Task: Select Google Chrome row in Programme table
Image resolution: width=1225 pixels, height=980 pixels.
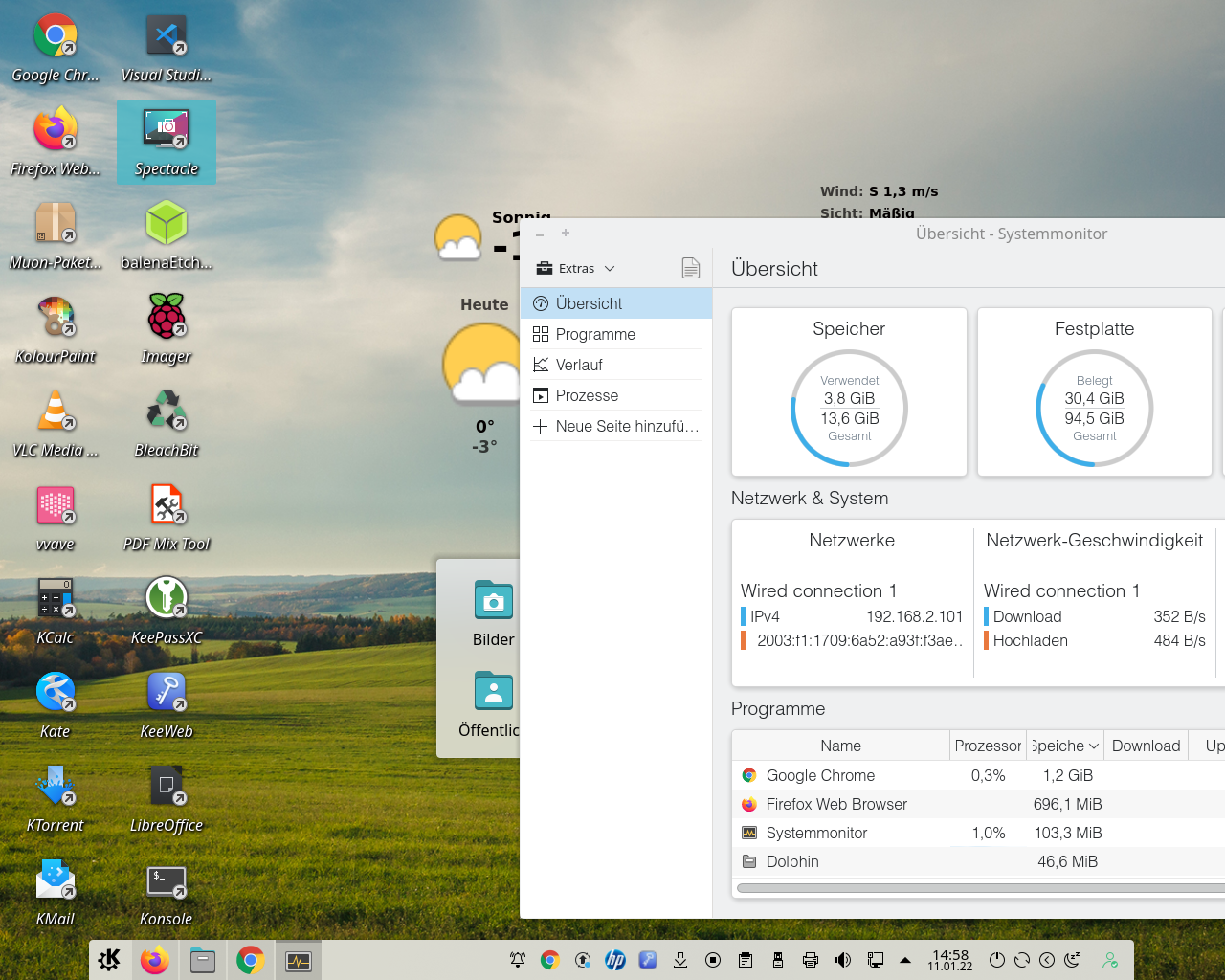Action: point(978,775)
